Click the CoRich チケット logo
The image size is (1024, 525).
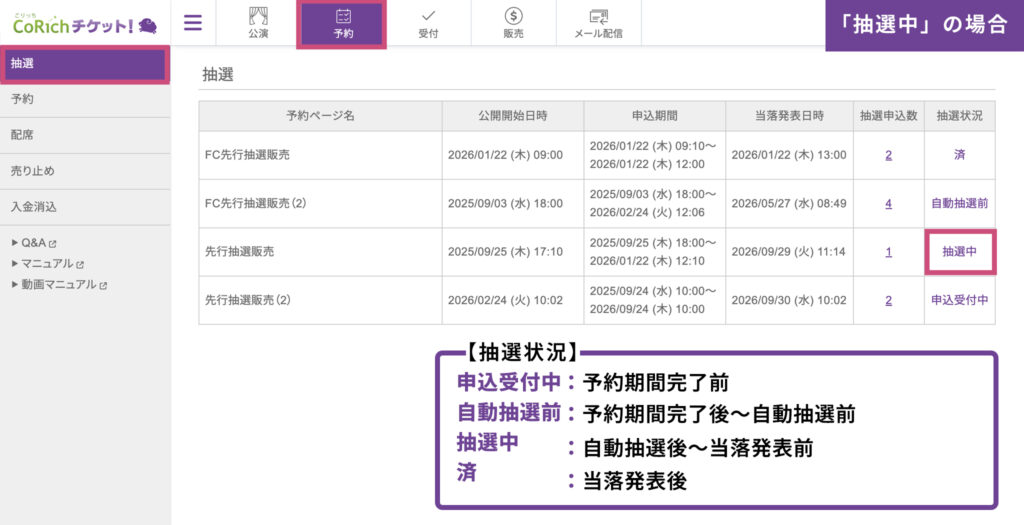coord(84,24)
